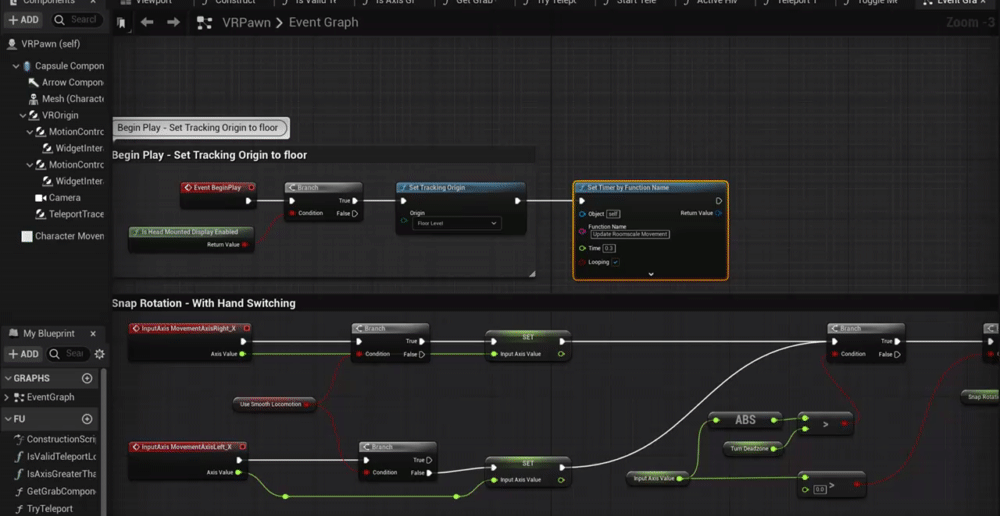Screen dimensions: 1000x516
Task: Click the 0.0 input on greater-than node
Action: coord(820,489)
